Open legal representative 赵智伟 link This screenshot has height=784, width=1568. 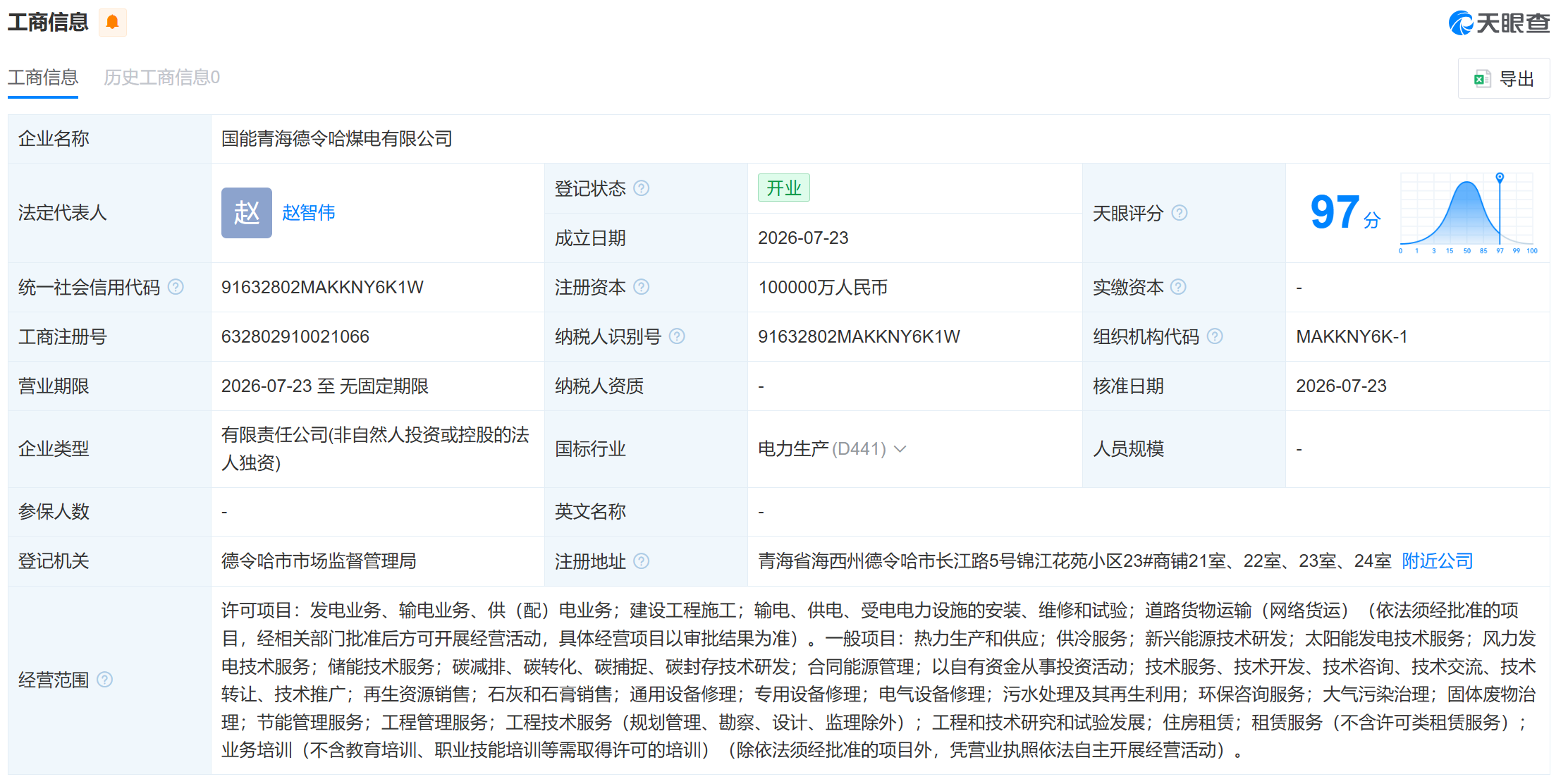click(x=308, y=213)
